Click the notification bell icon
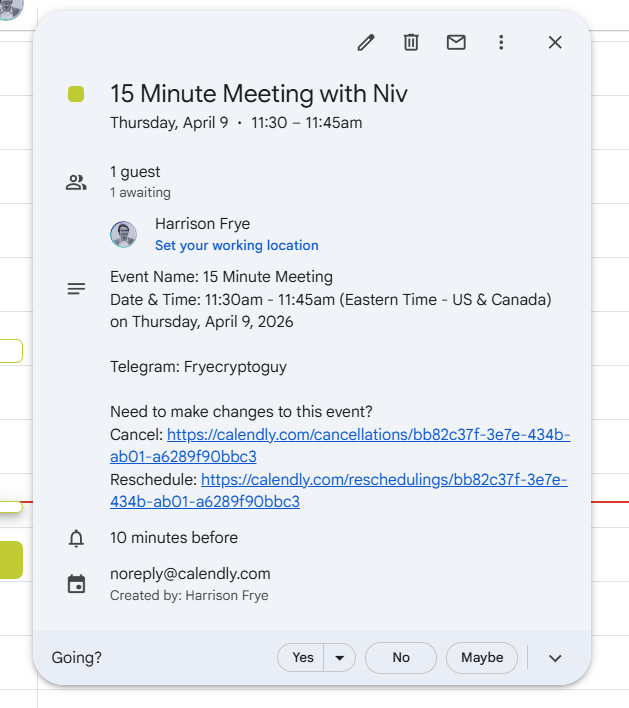This screenshot has height=708, width=629. [76, 538]
